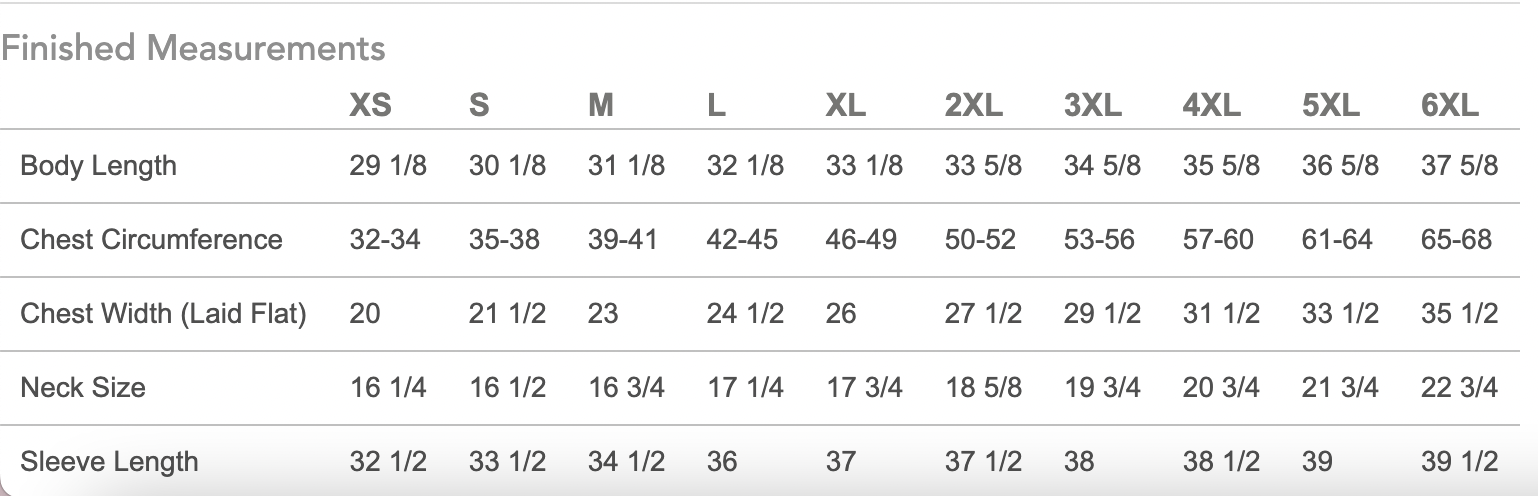Click chest circumference value 42-45
1538x496 pixels.
(742, 239)
